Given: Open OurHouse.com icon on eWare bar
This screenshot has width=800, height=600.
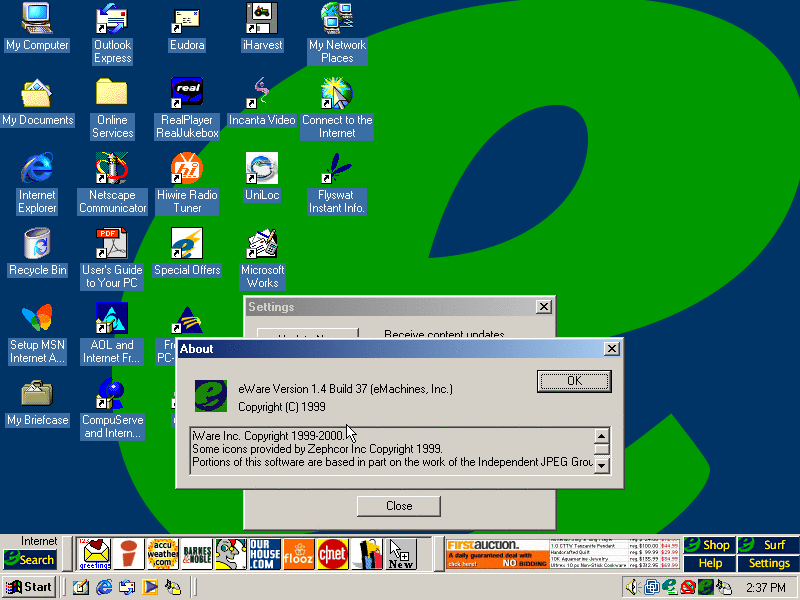Looking at the screenshot, I should click(265, 553).
